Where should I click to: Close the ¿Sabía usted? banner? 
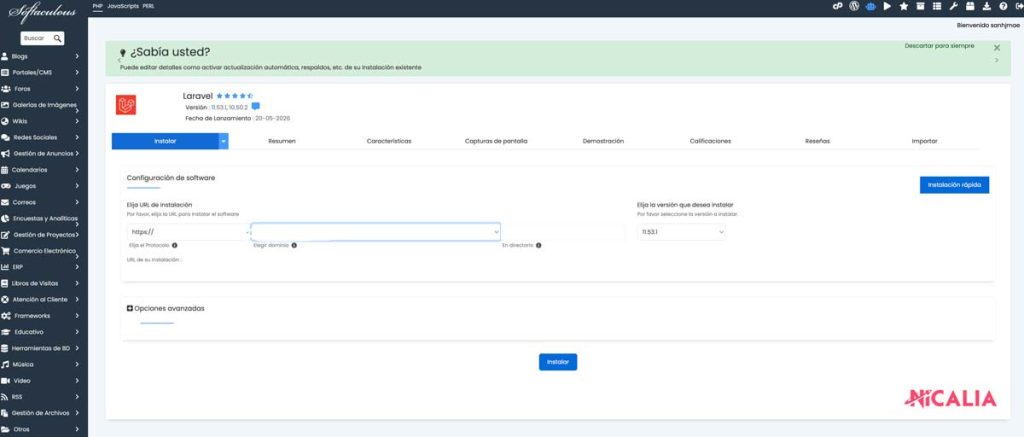coord(997,48)
